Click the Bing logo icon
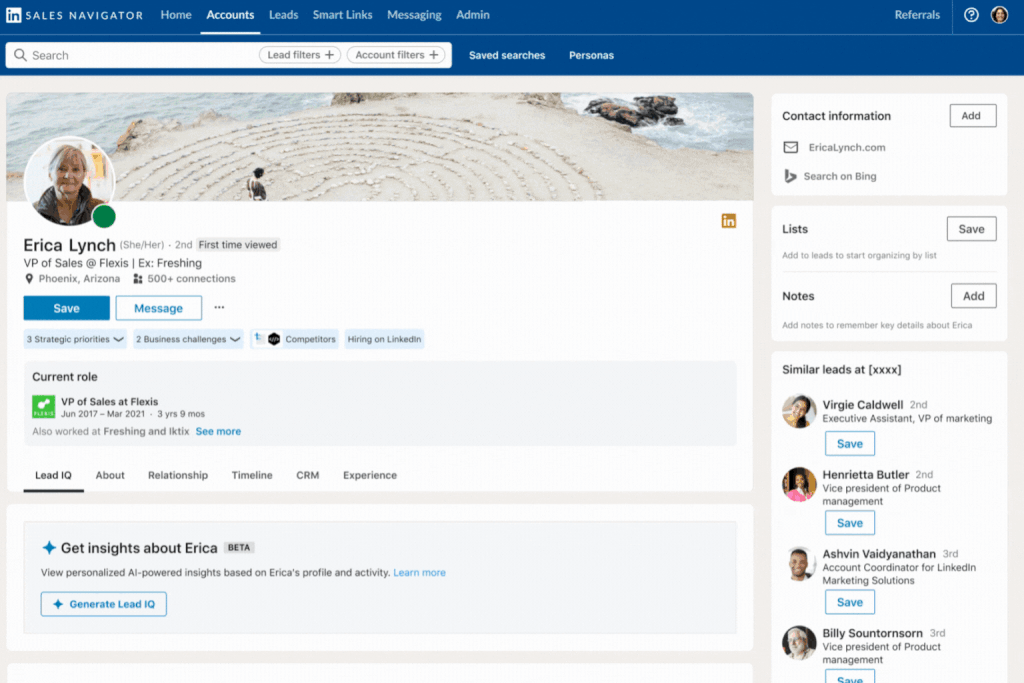Screen dimensions: 1024x683 790,176
